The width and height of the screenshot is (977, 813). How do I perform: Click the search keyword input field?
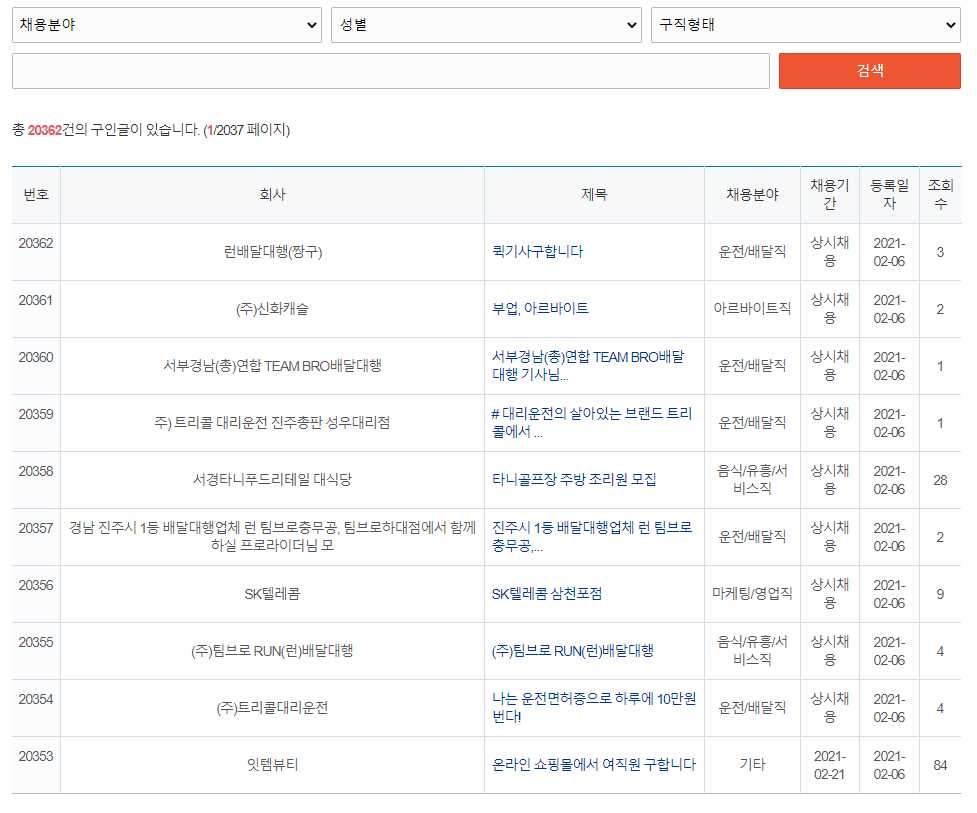pos(391,71)
